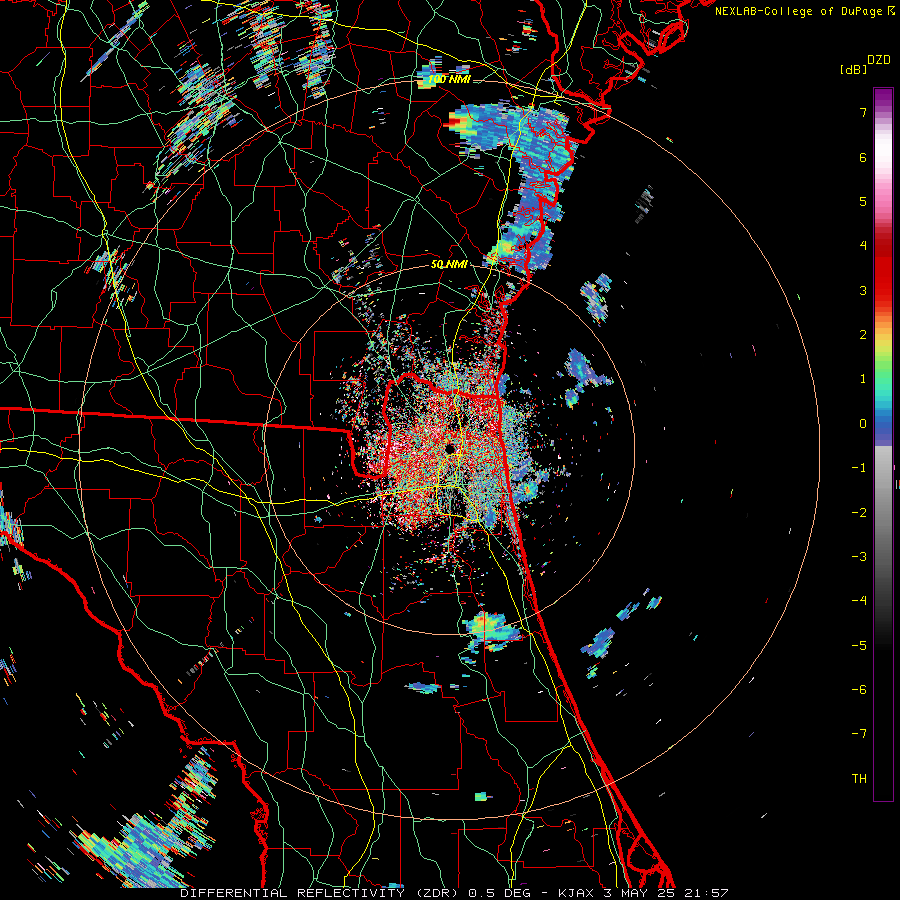Click the -7 value on color scale
The image size is (900, 900).
pyautogui.click(x=859, y=734)
